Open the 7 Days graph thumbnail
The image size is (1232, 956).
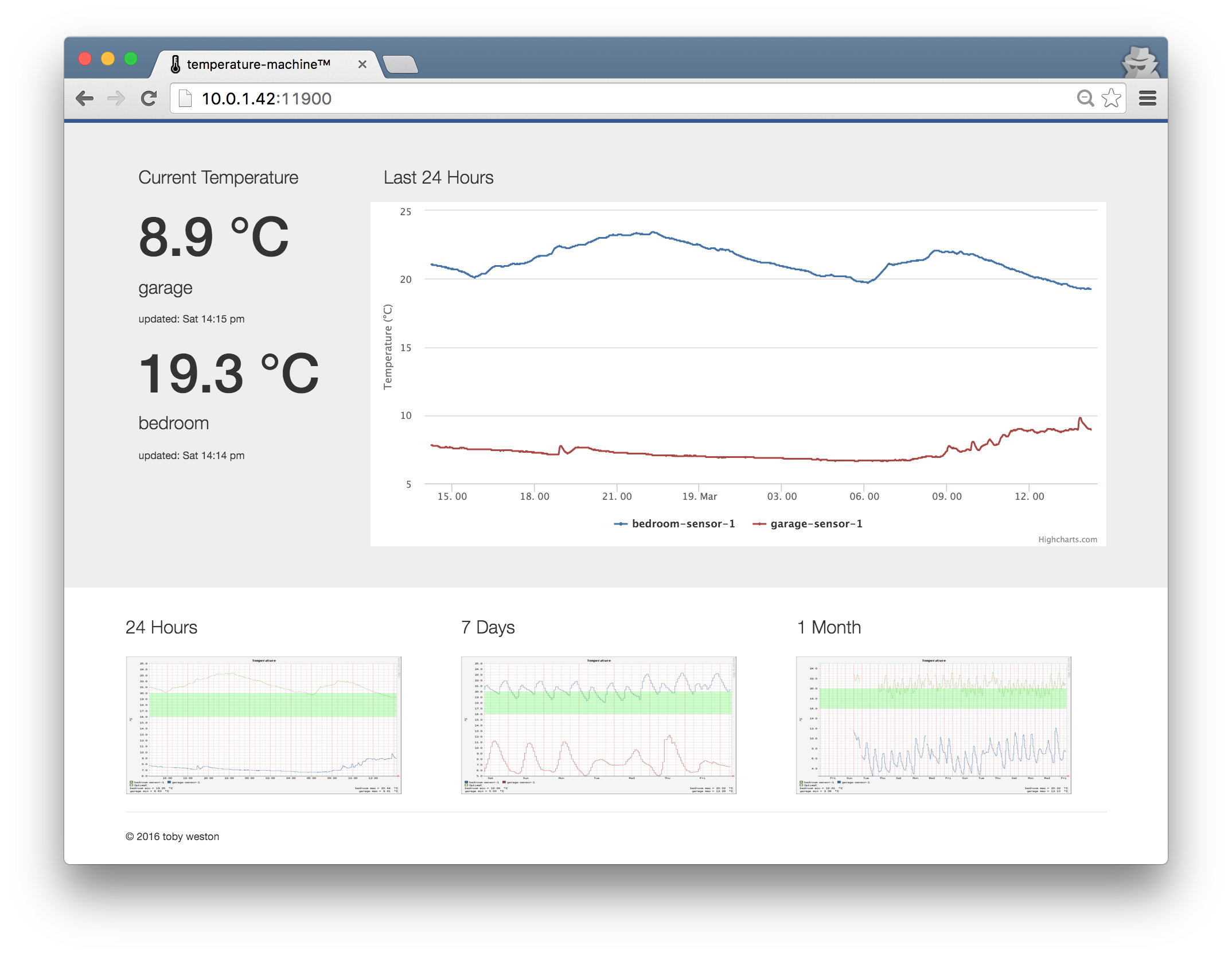pyautogui.click(x=598, y=725)
